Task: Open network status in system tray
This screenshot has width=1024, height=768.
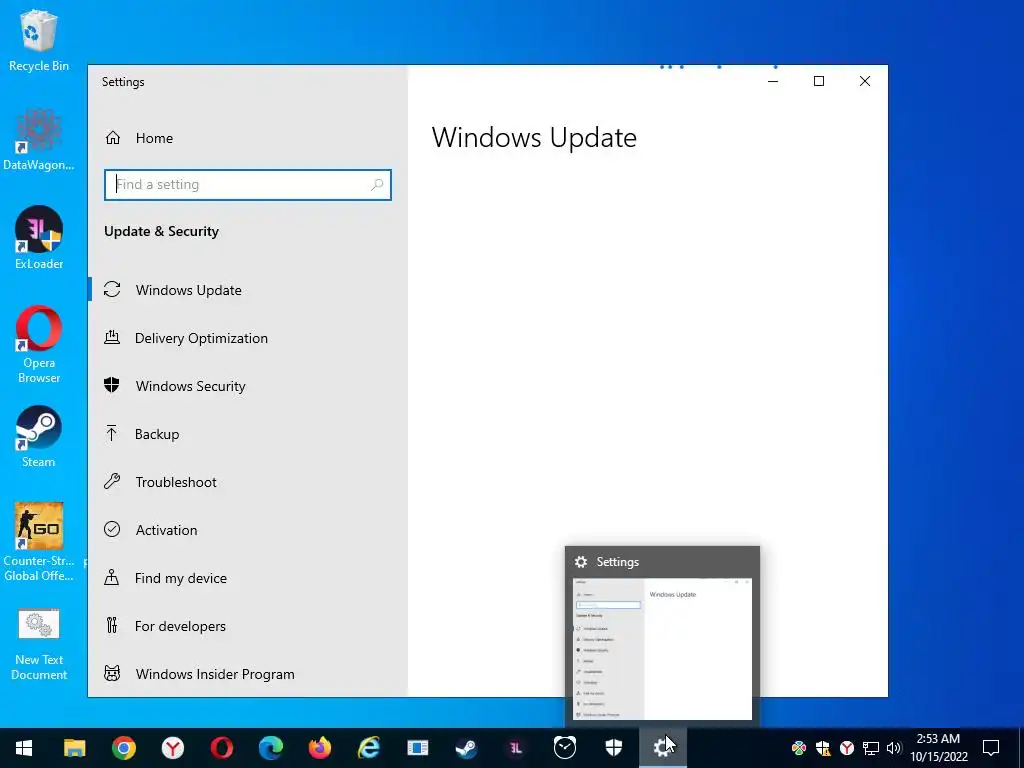Action: coord(871,748)
